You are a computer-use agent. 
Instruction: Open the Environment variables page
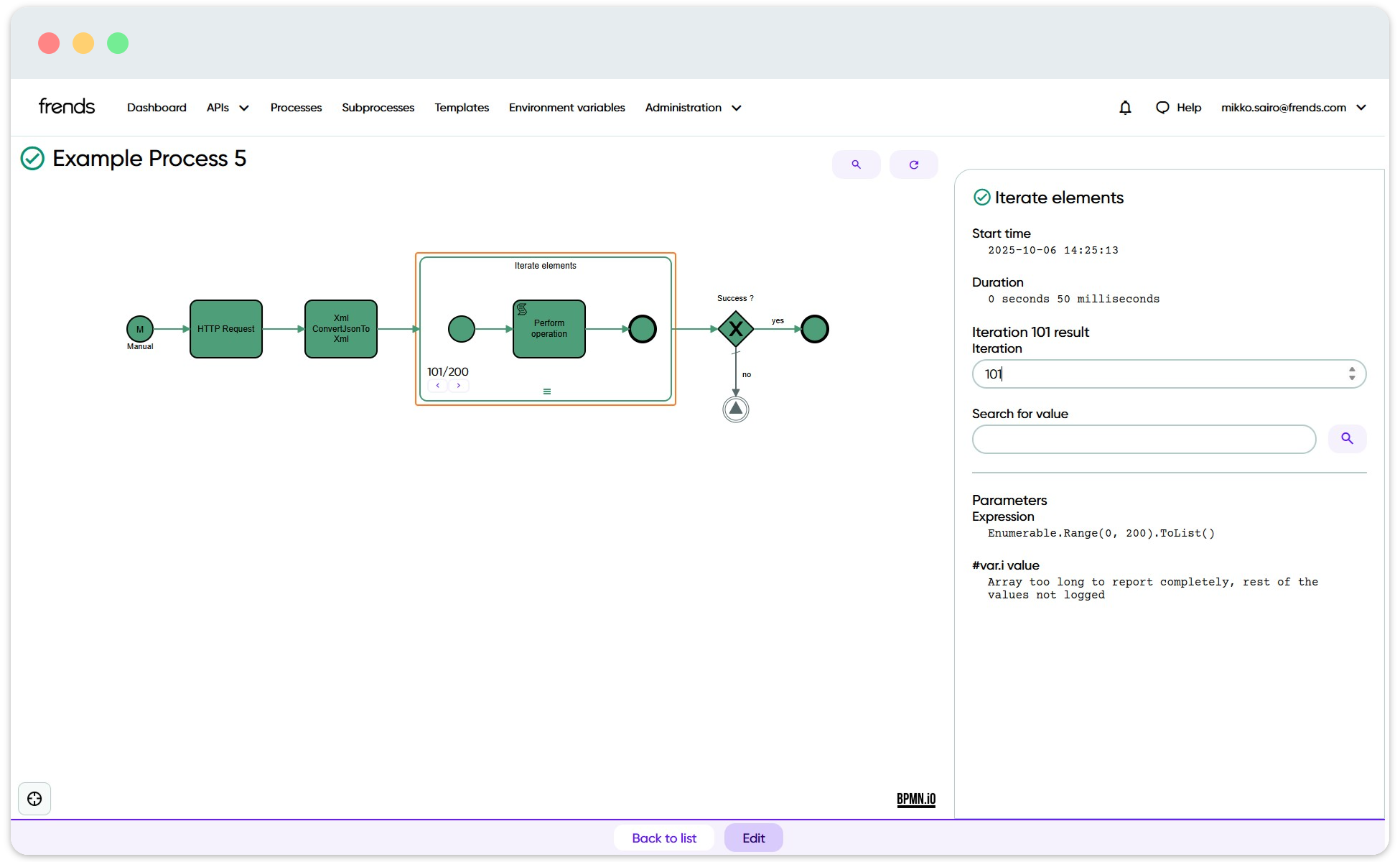[566, 108]
